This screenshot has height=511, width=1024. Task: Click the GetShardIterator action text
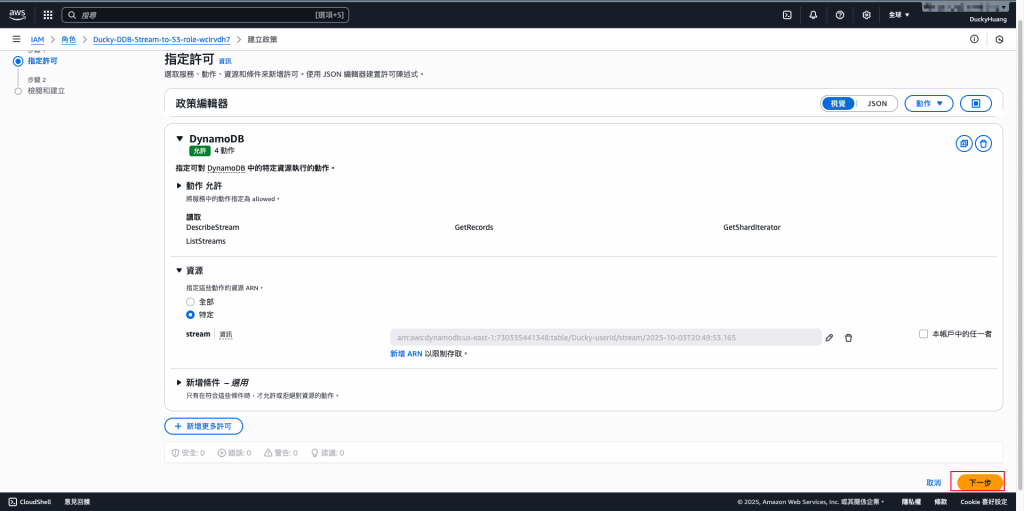point(752,227)
